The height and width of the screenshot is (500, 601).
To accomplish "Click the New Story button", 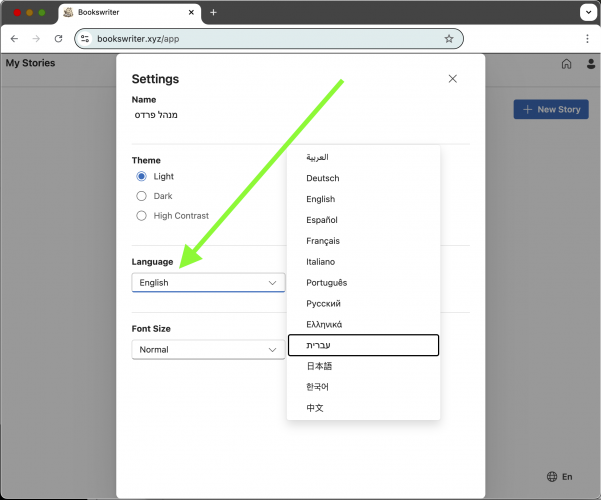I will pos(551,109).
